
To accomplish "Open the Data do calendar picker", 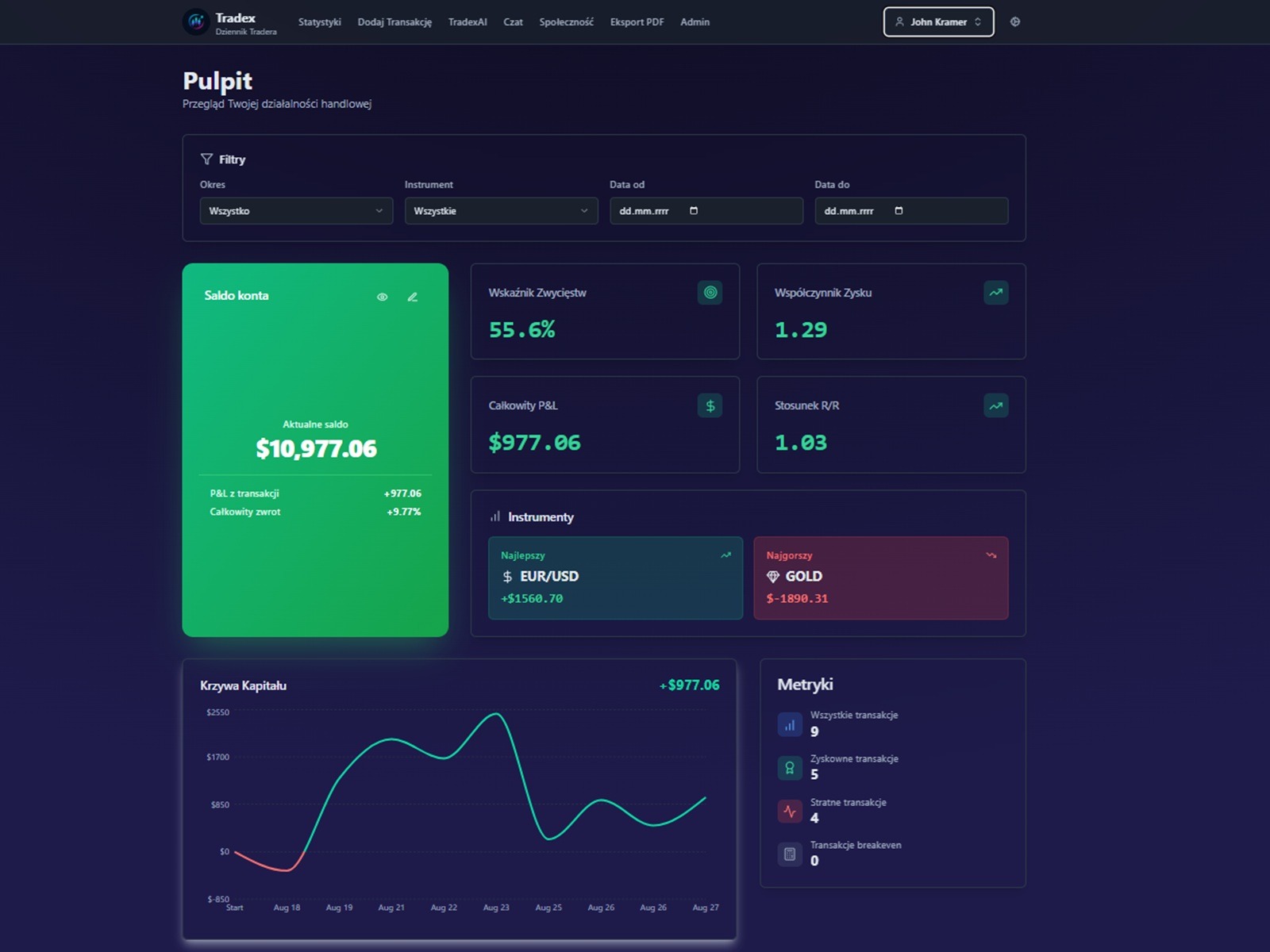I will (899, 211).
